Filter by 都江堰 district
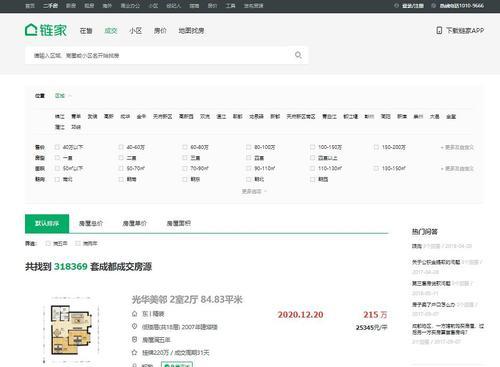The image size is (500, 367). (351, 116)
